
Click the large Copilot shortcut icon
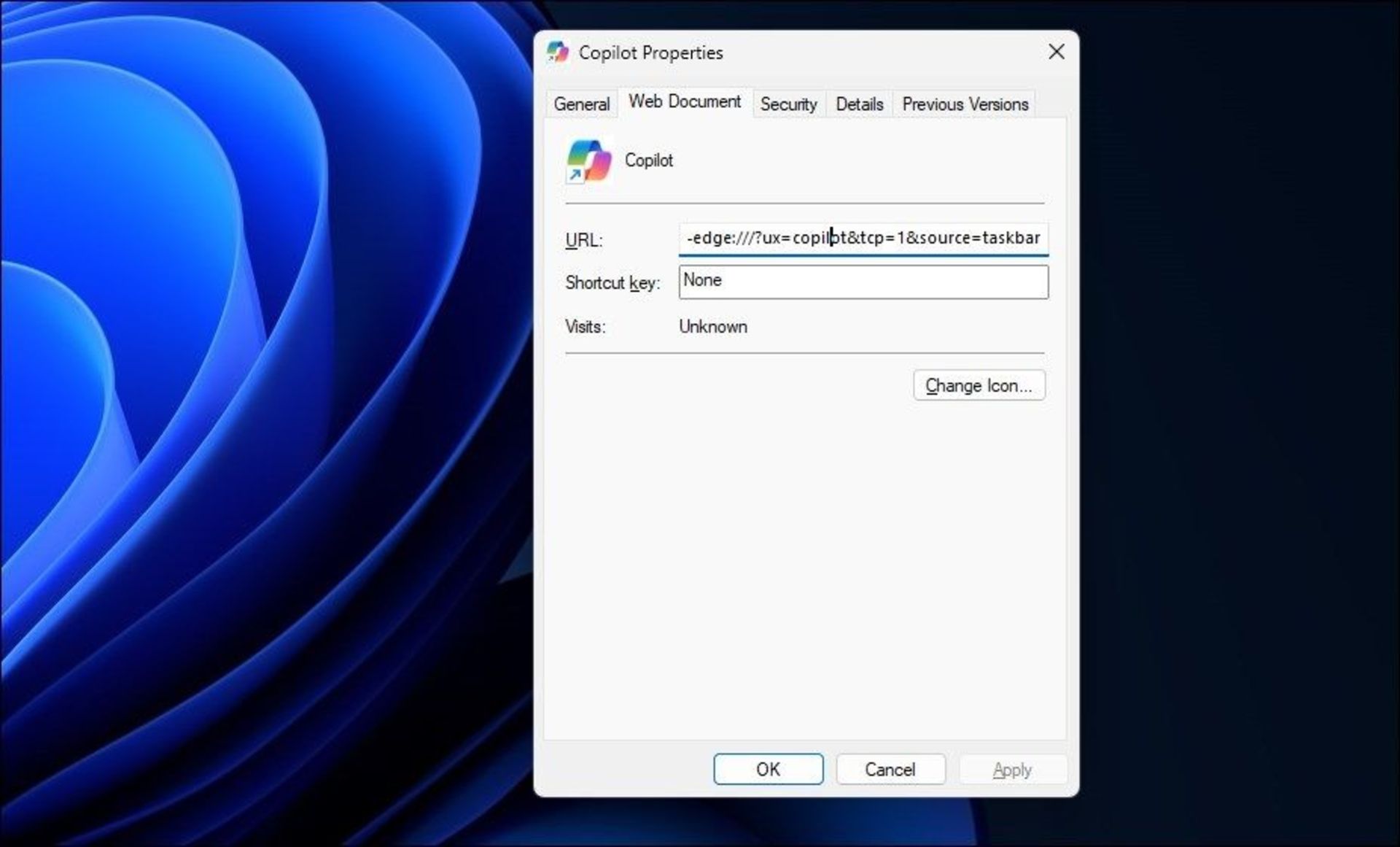[x=588, y=160]
